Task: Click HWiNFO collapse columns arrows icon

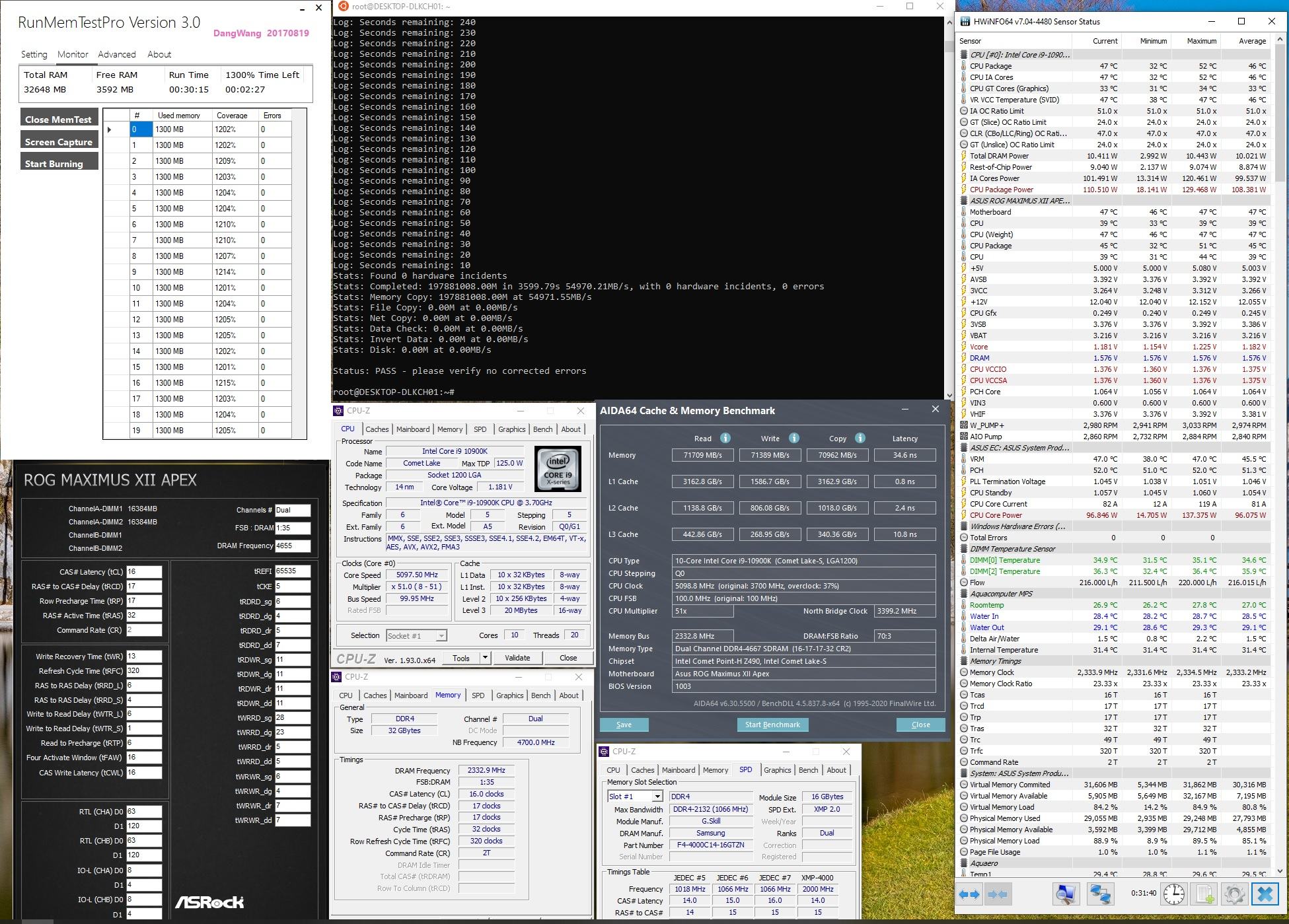Action: pos(997,894)
